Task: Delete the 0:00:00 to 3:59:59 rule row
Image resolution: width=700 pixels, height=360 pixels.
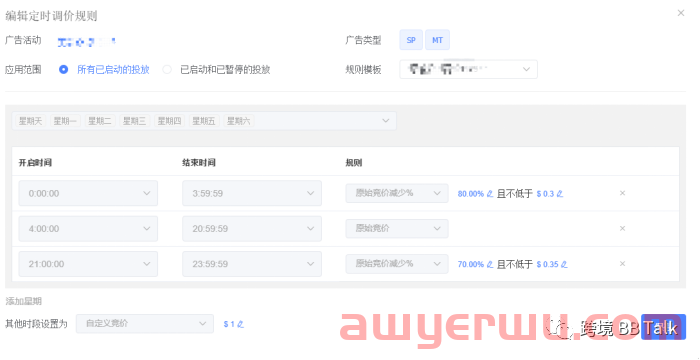Action: tap(622, 193)
